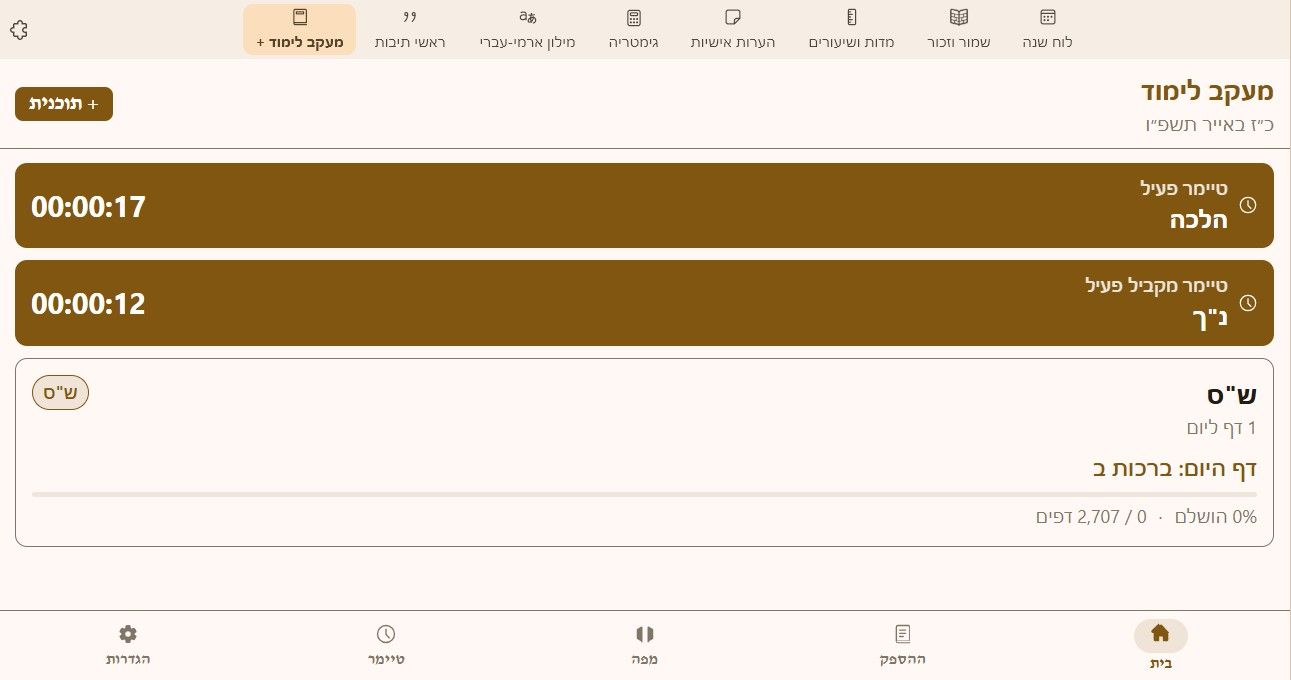Open the מילון ארמי-עברי translation icon
Image resolution: width=1291 pixels, height=680 pixels.
click(x=528, y=17)
